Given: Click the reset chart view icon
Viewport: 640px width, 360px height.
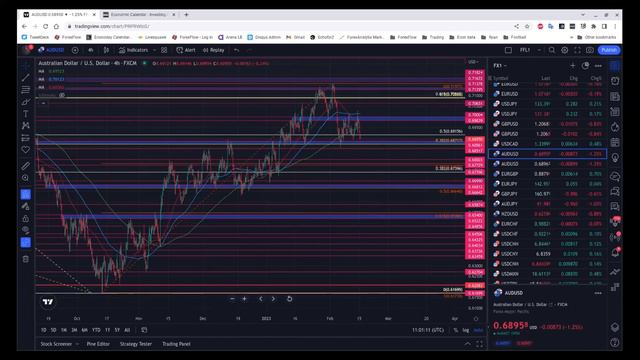Looking at the screenshot, I should (x=289, y=299).
